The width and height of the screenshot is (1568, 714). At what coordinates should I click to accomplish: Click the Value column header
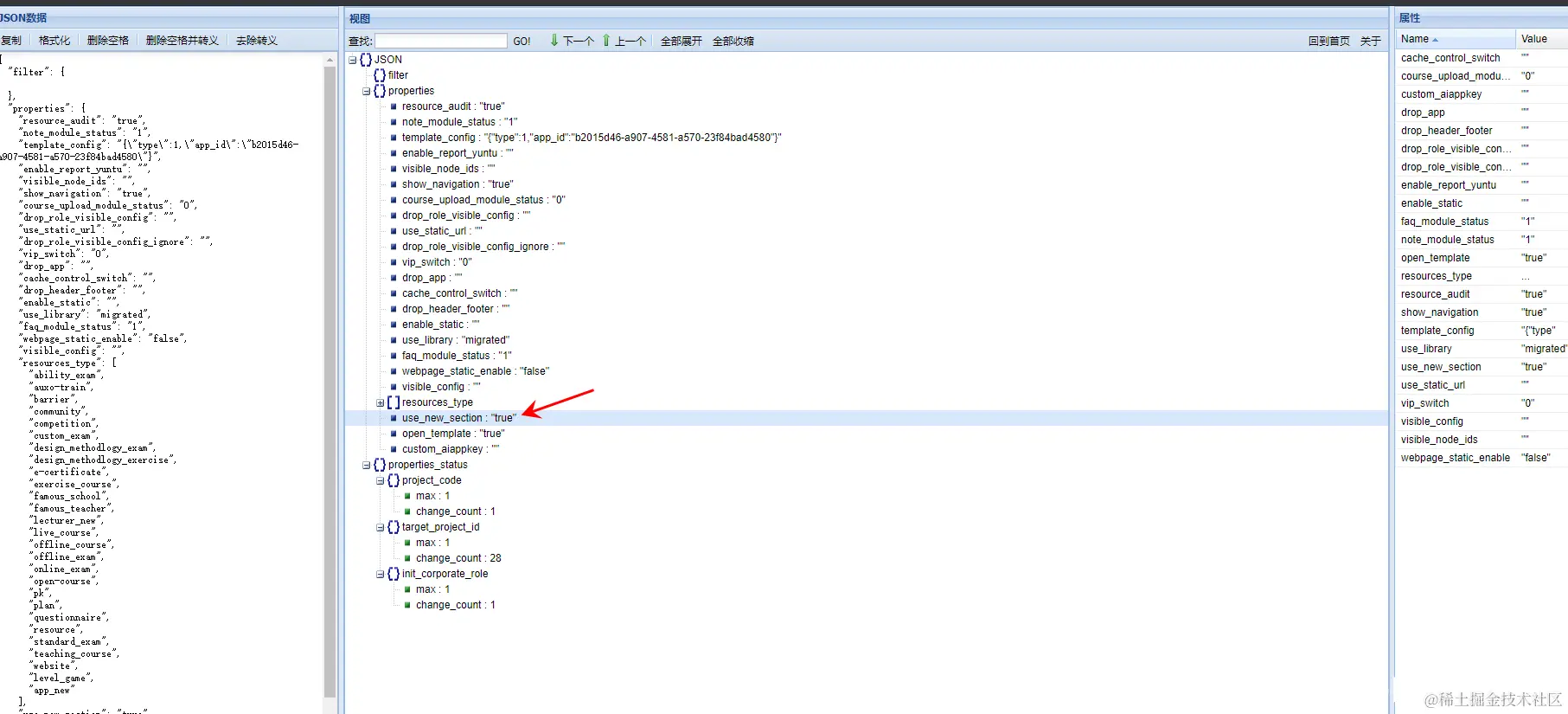coord(1541,39)
